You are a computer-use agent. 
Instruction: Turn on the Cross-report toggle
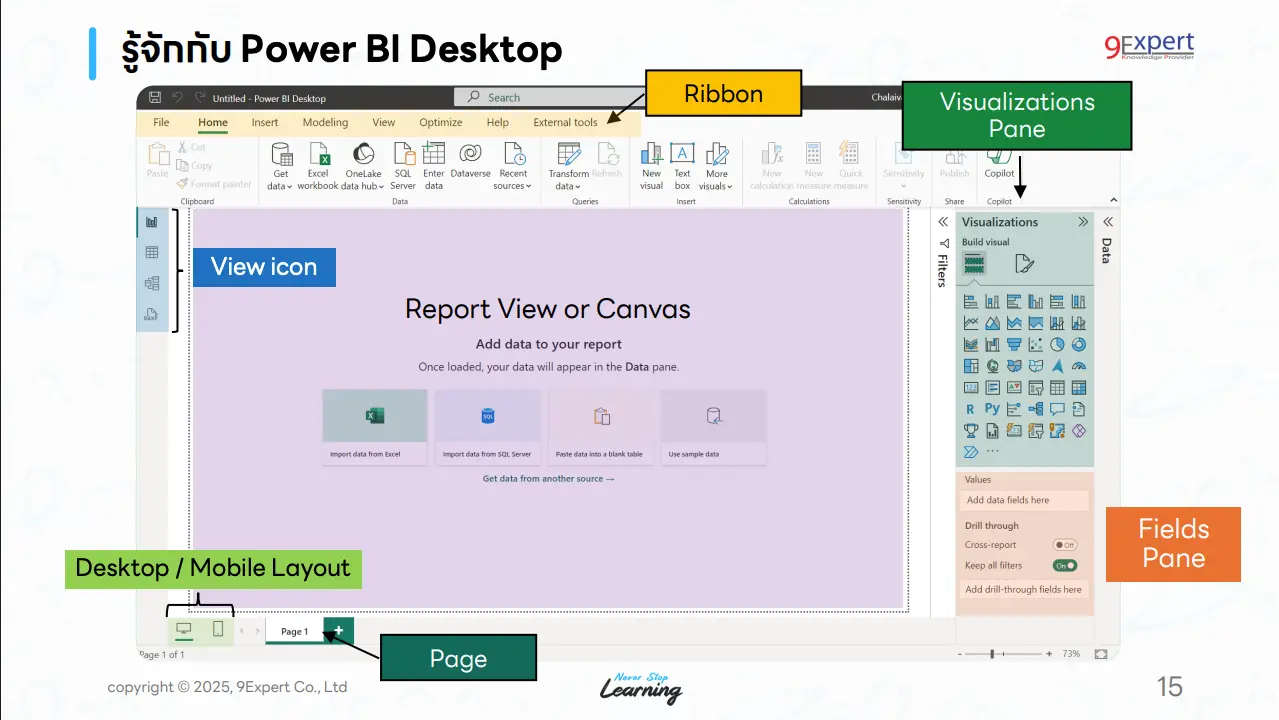click(x=1065, y=545)
